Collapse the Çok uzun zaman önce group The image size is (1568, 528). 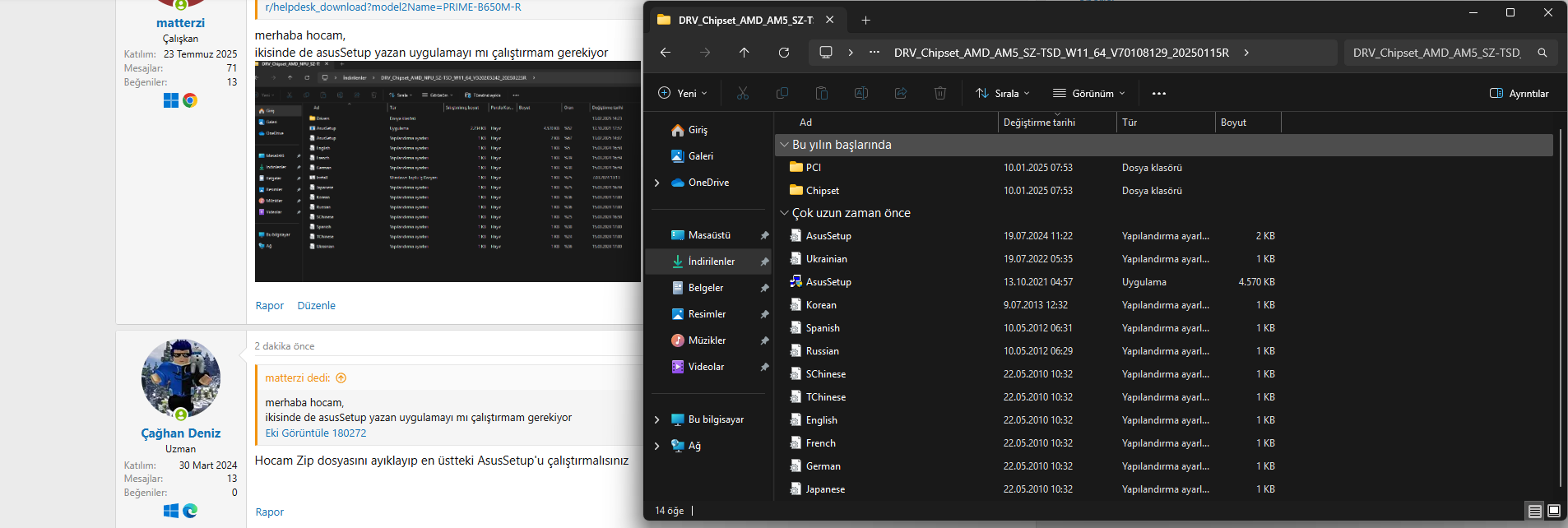pos(785,213)
